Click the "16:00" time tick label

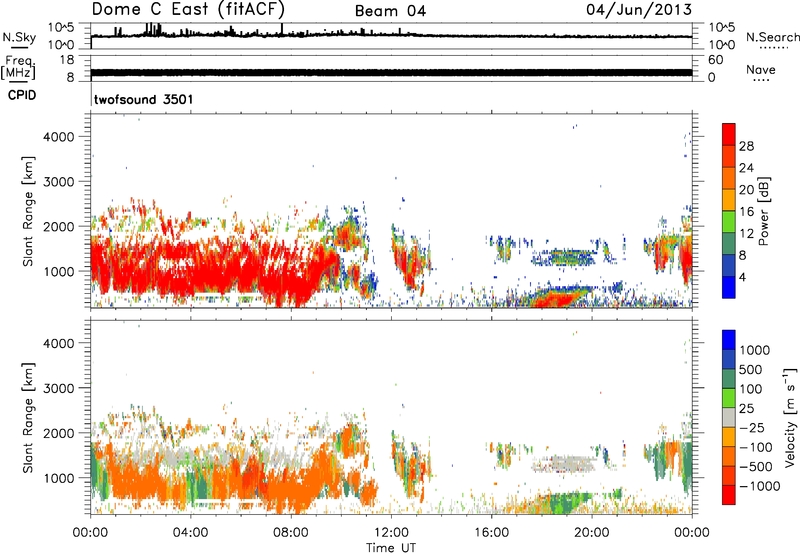click(491, 533)
